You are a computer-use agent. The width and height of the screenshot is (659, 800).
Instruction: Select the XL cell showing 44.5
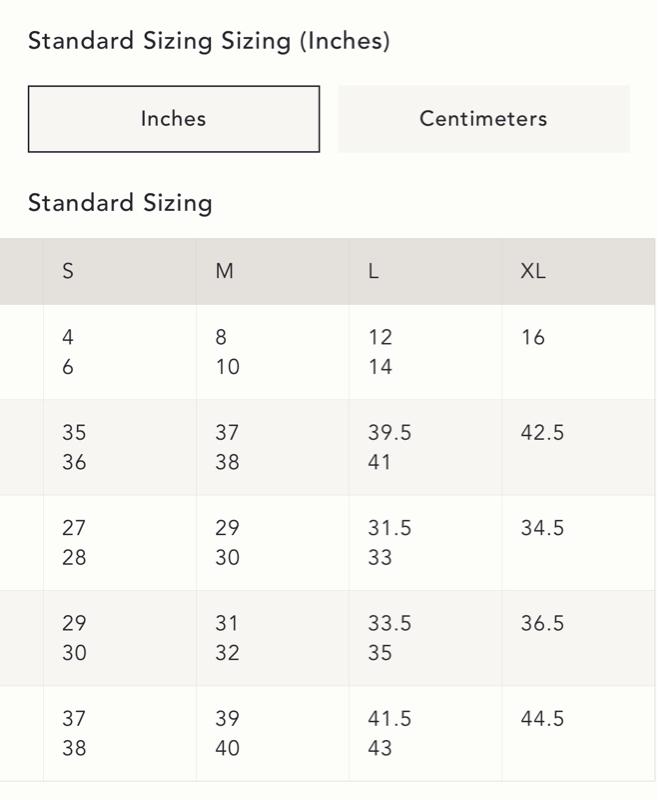tap(542, 718)
